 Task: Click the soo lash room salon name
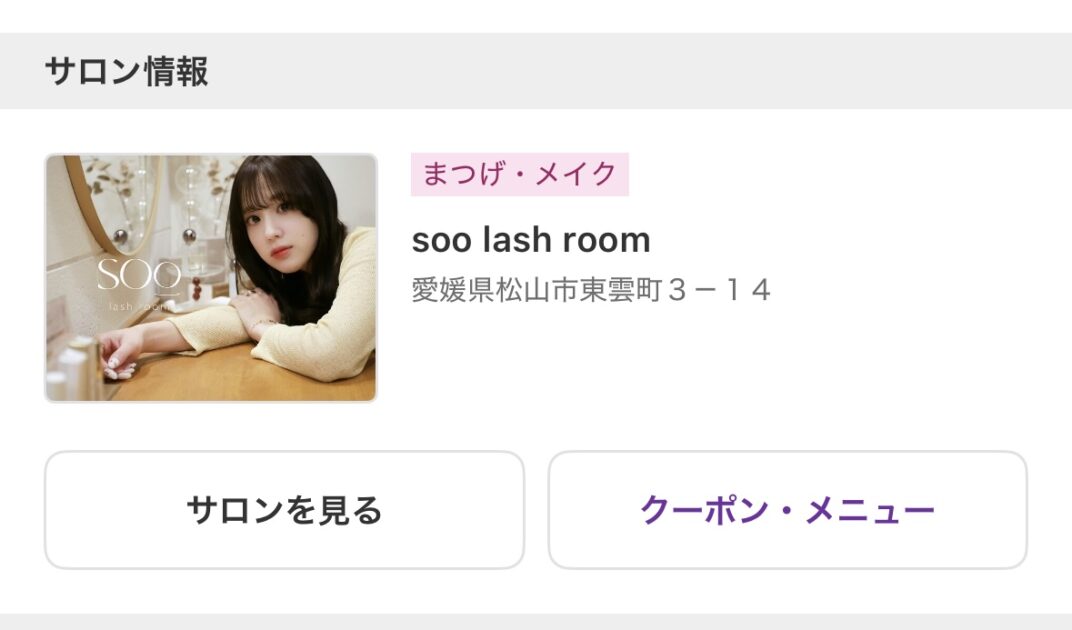click(531, 239)
